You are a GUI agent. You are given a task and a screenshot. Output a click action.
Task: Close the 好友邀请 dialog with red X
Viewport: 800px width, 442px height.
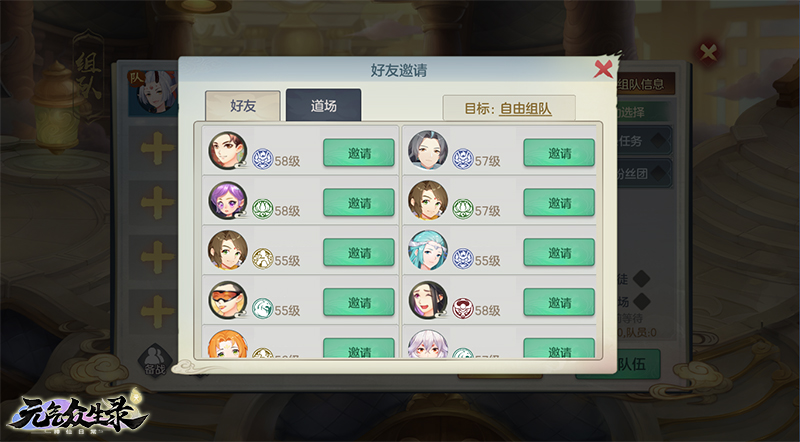tap(603, 69)
